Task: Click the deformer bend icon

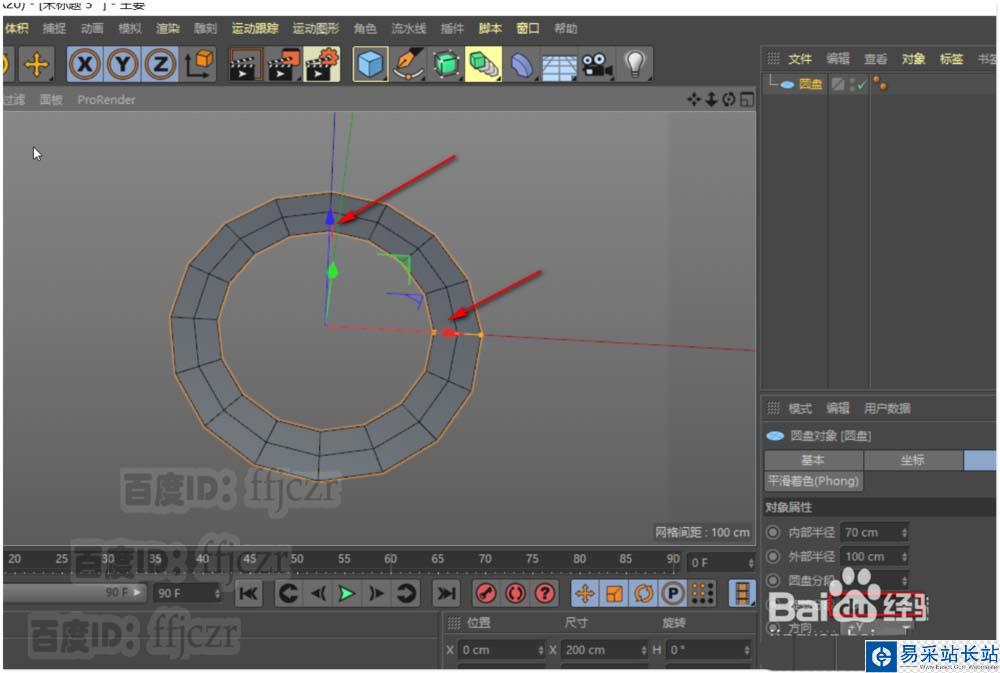Action: coord(521,66)
